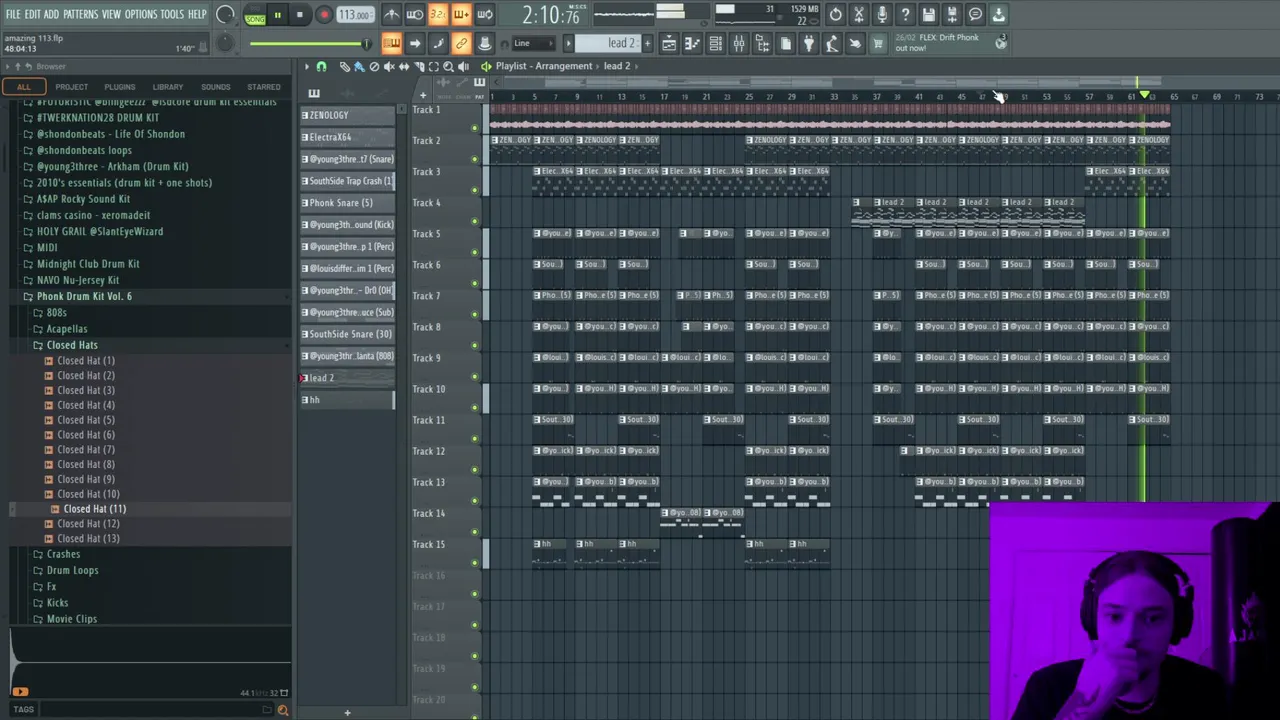Toggle typing keyboard to piano button

point(391,43)
